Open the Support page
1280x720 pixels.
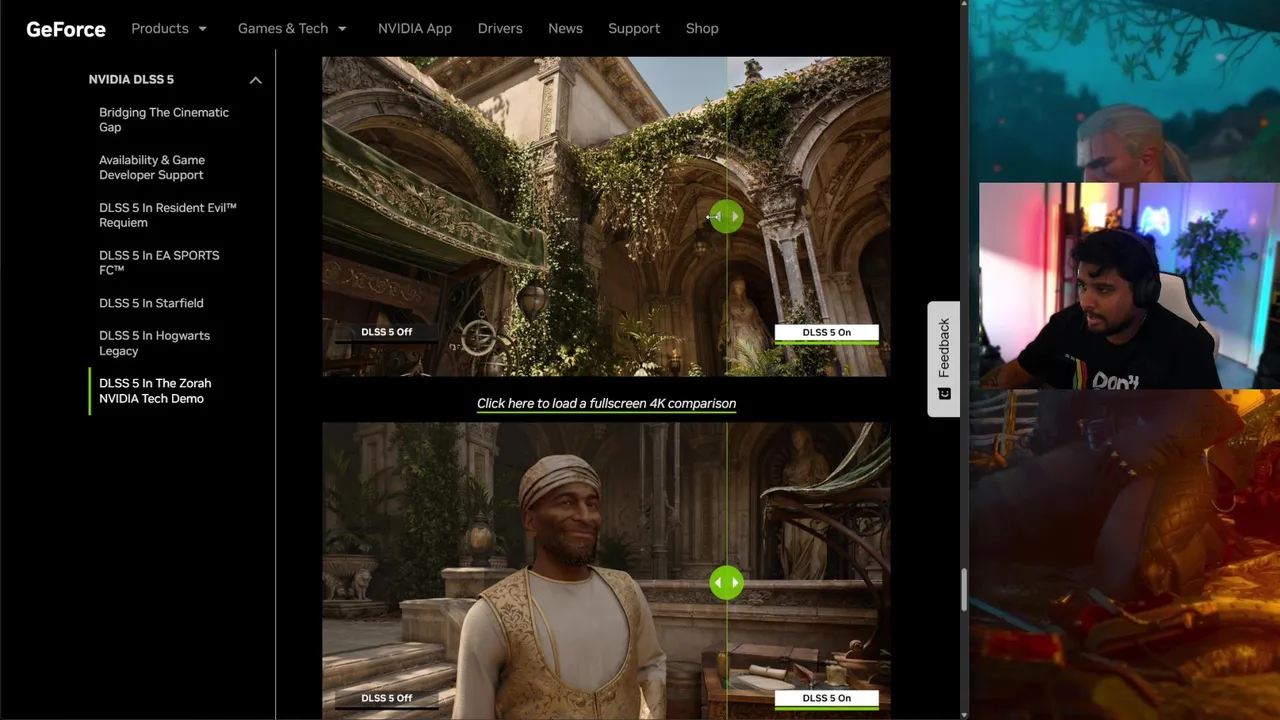634,28
